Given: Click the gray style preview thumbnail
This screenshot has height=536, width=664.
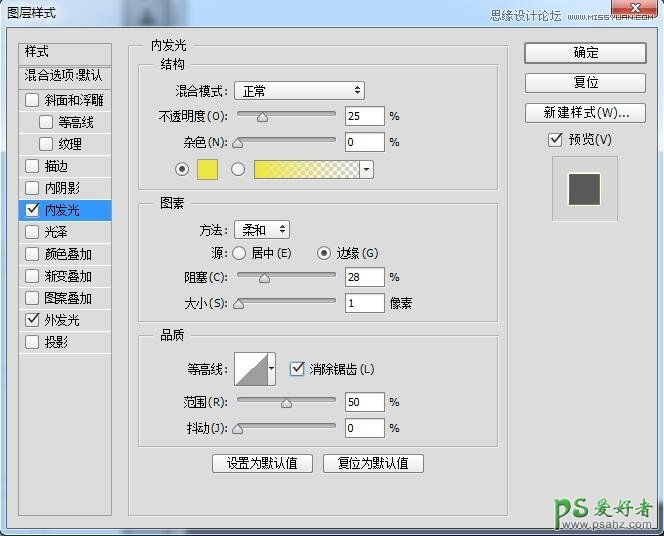Looking at the screenshot, I should click(584, 188).
